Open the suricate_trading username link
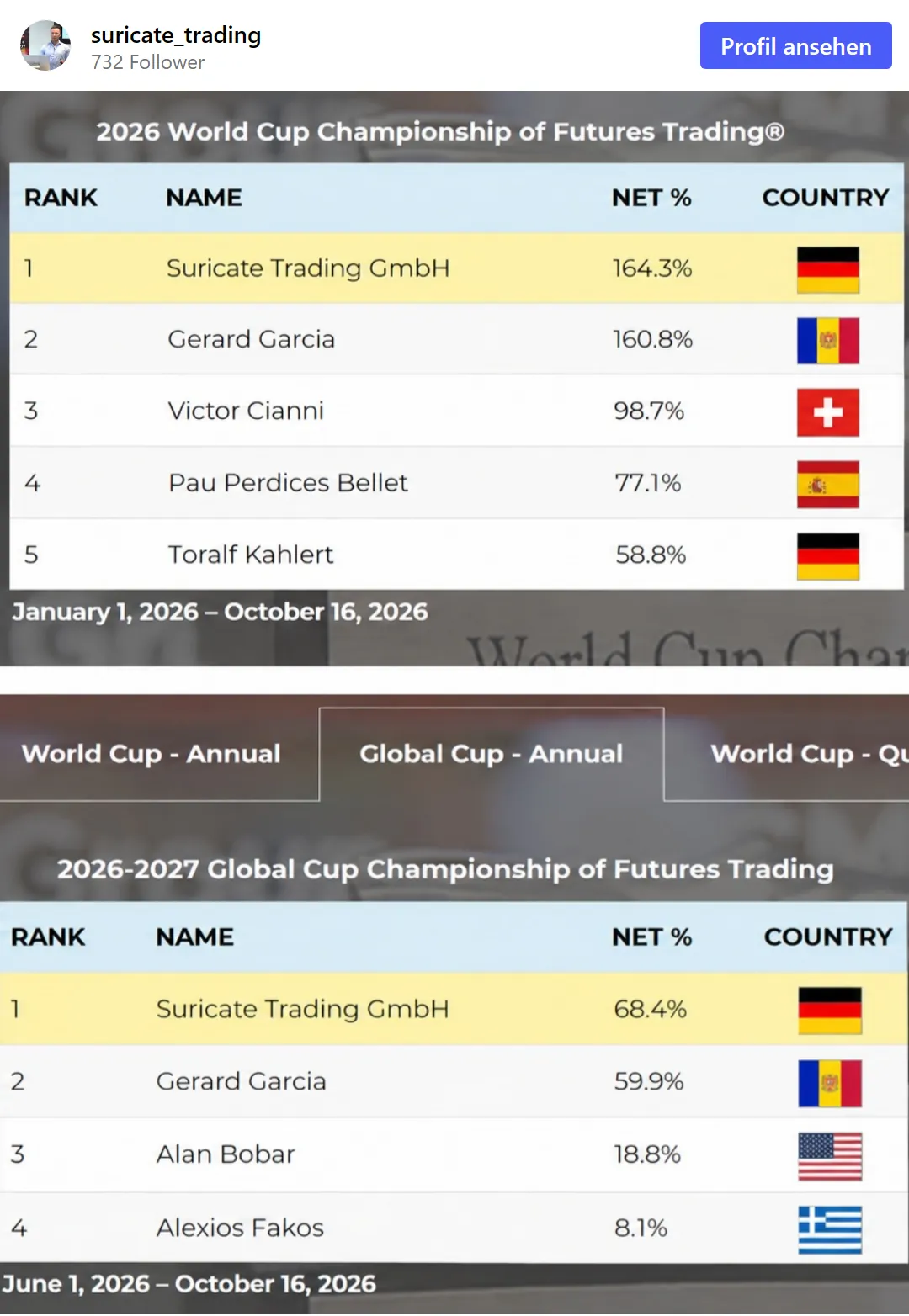This screenshot has height=1316, width=909. (176, 35)
